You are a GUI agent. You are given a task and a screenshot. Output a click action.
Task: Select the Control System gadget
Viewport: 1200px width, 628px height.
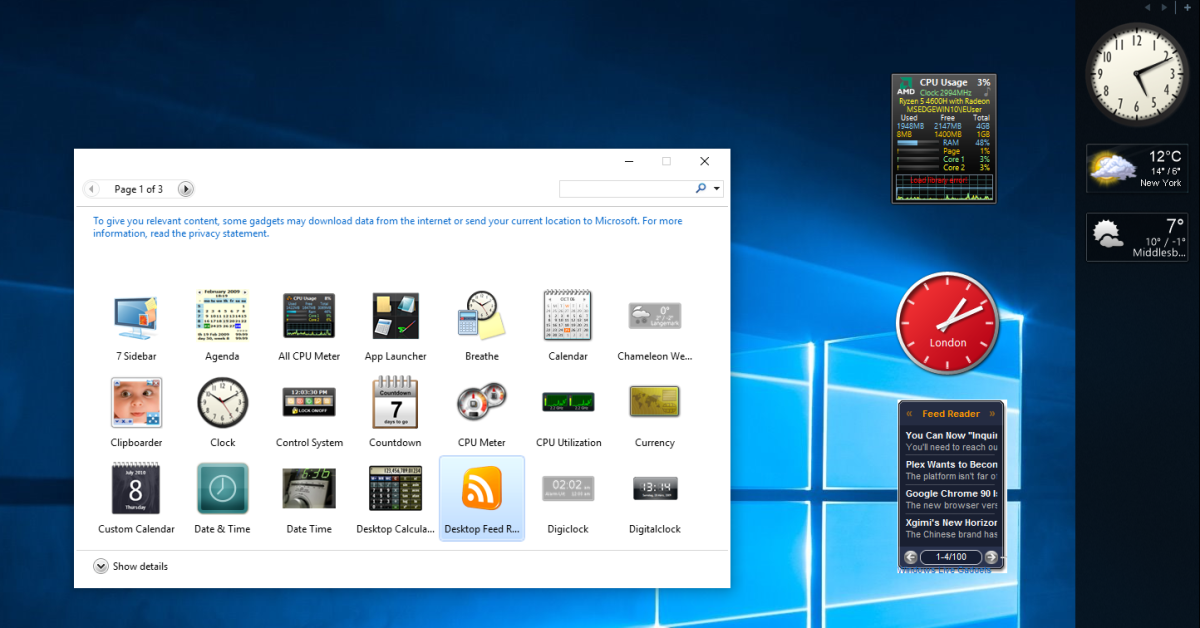point(308,401)
